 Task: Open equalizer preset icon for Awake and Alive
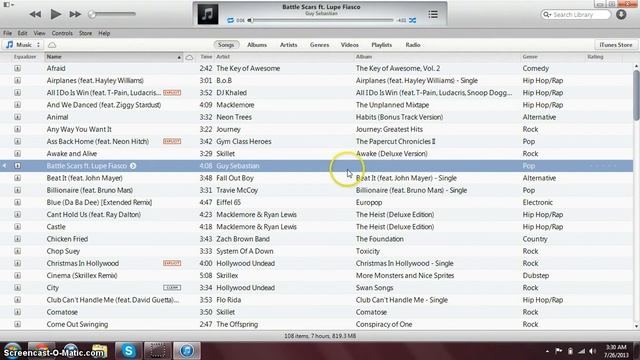click(x=18, y=154)
